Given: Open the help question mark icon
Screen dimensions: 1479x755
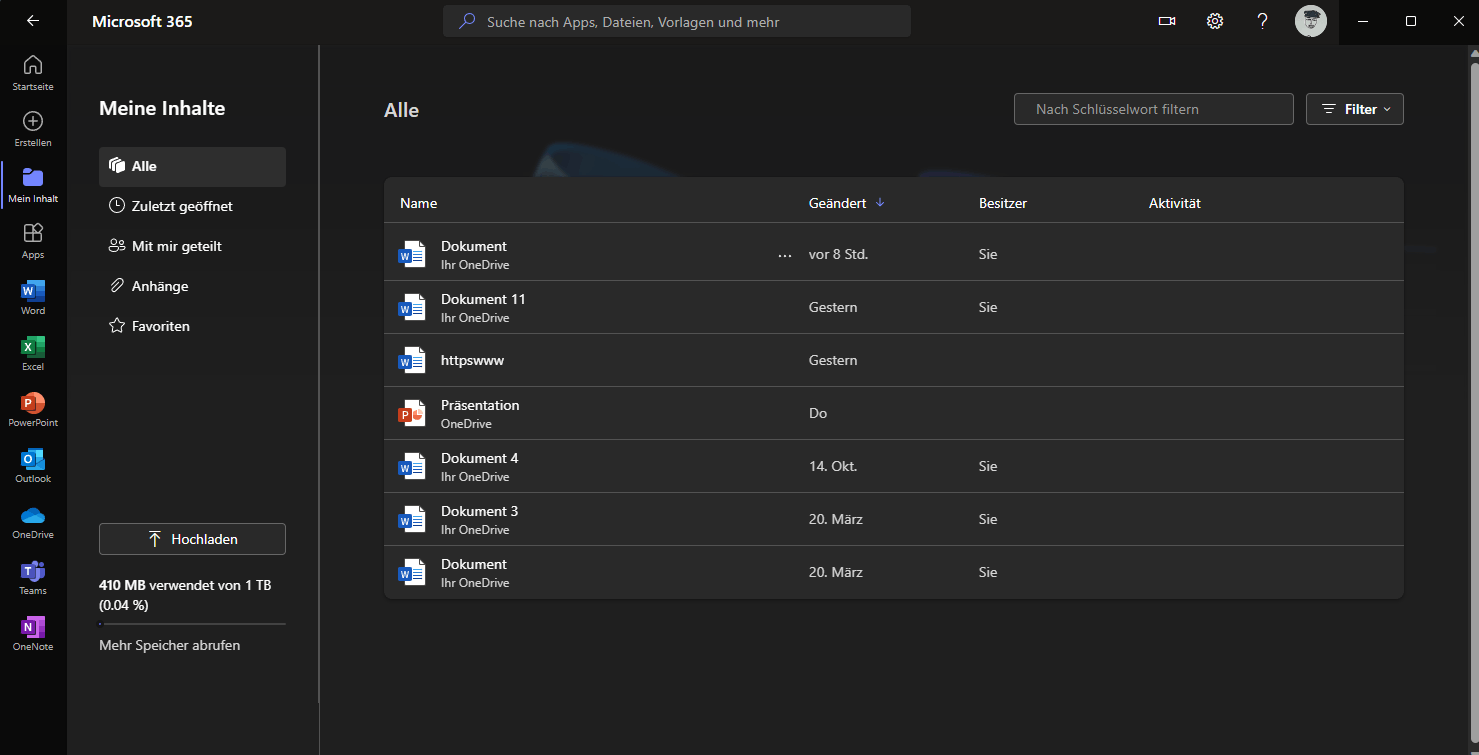Looking at the screenshot, I should pyautogui.click(x=1263, y=21).
